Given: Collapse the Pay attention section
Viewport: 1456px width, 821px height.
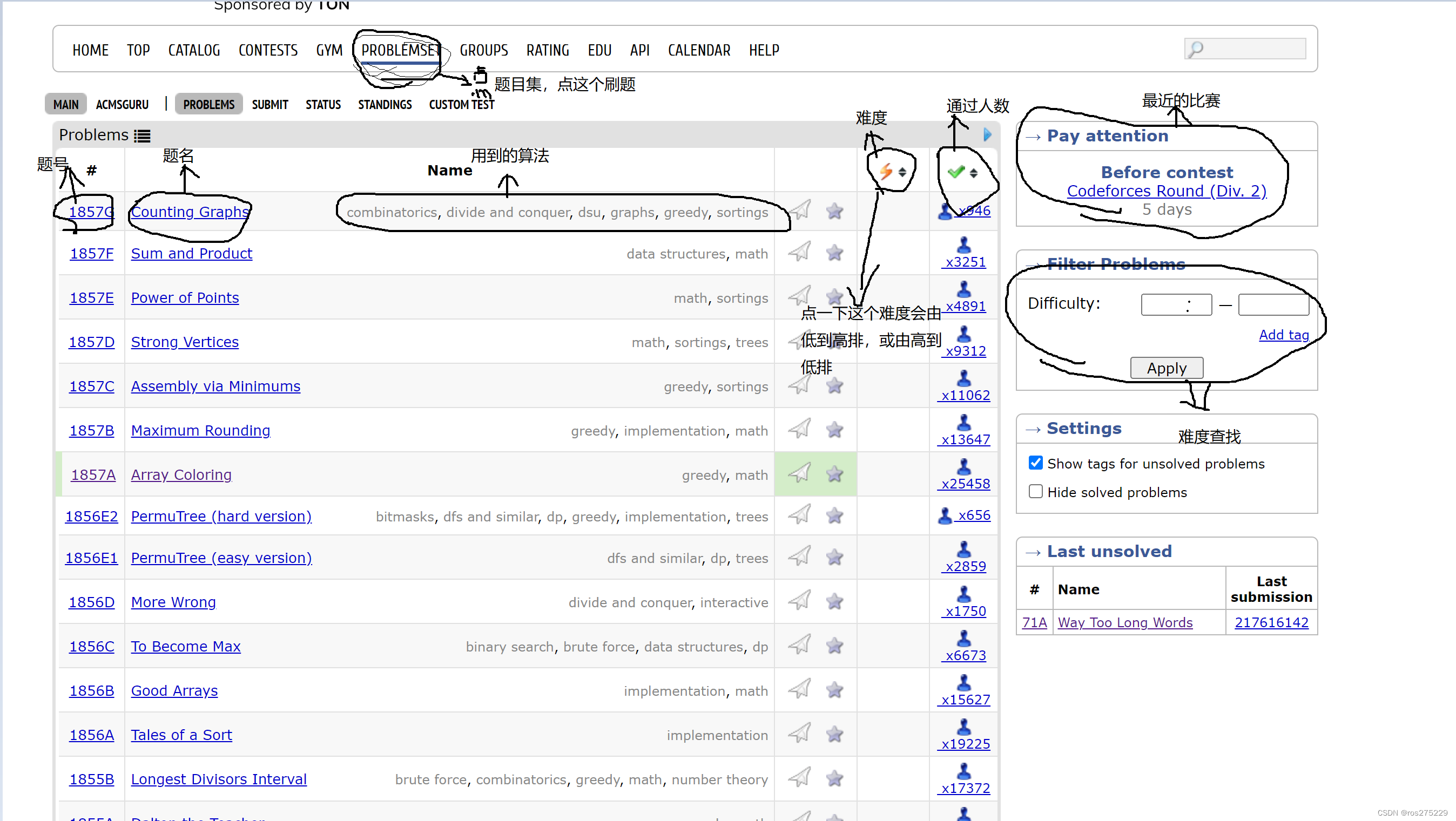Looking at the screenshot, I should coord(1034,135).
